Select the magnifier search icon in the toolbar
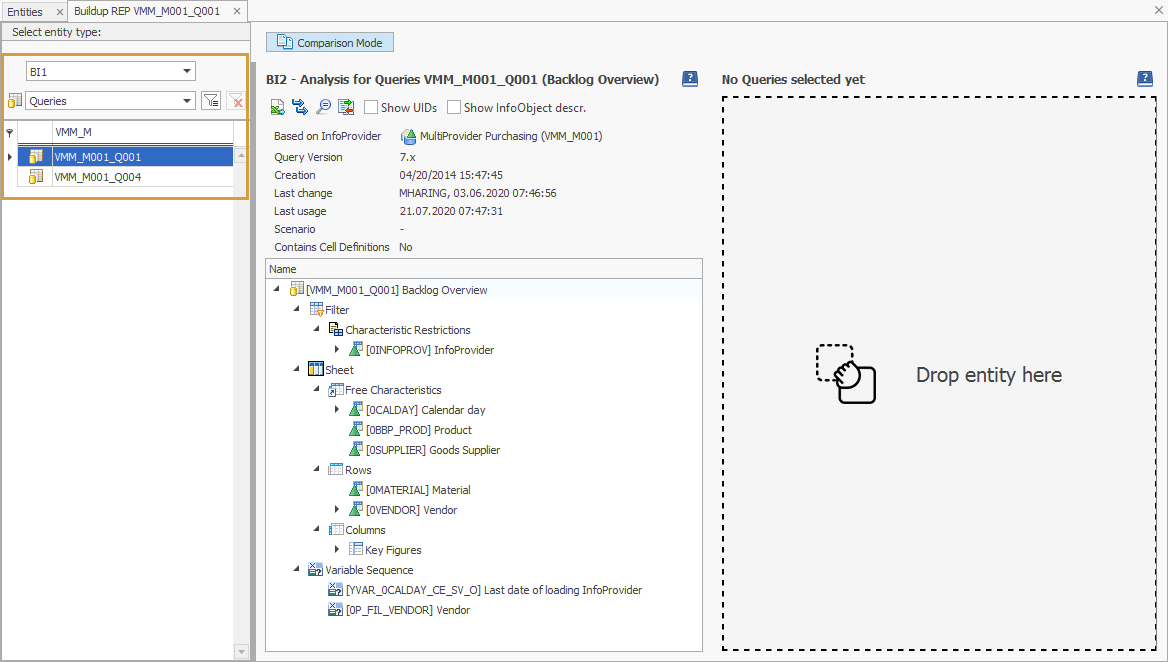 tap(323, 107)
